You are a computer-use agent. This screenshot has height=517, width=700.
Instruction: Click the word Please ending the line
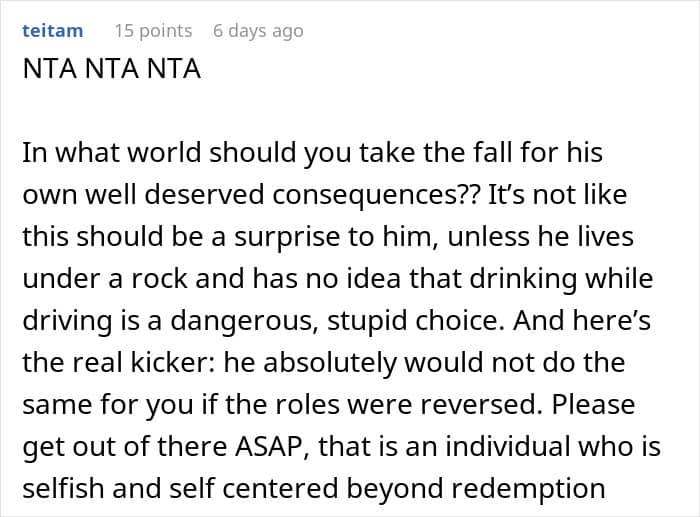click(594, 405)
